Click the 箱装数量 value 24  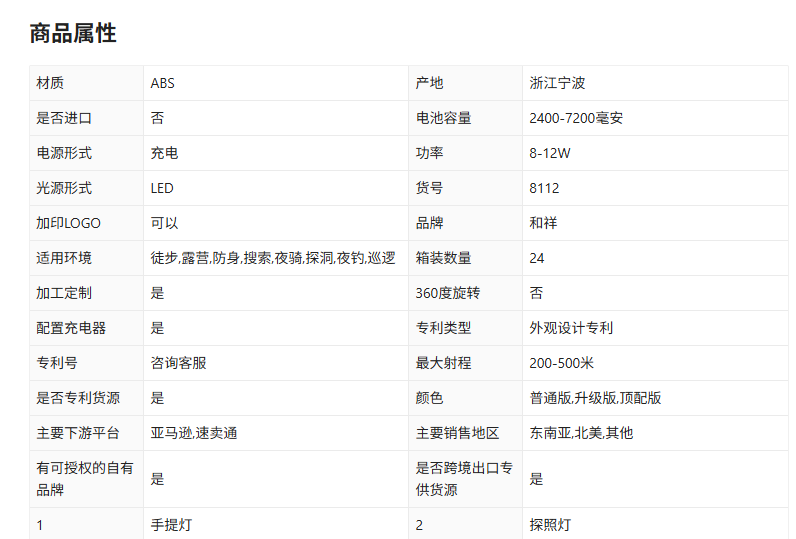tap(537, 258)
